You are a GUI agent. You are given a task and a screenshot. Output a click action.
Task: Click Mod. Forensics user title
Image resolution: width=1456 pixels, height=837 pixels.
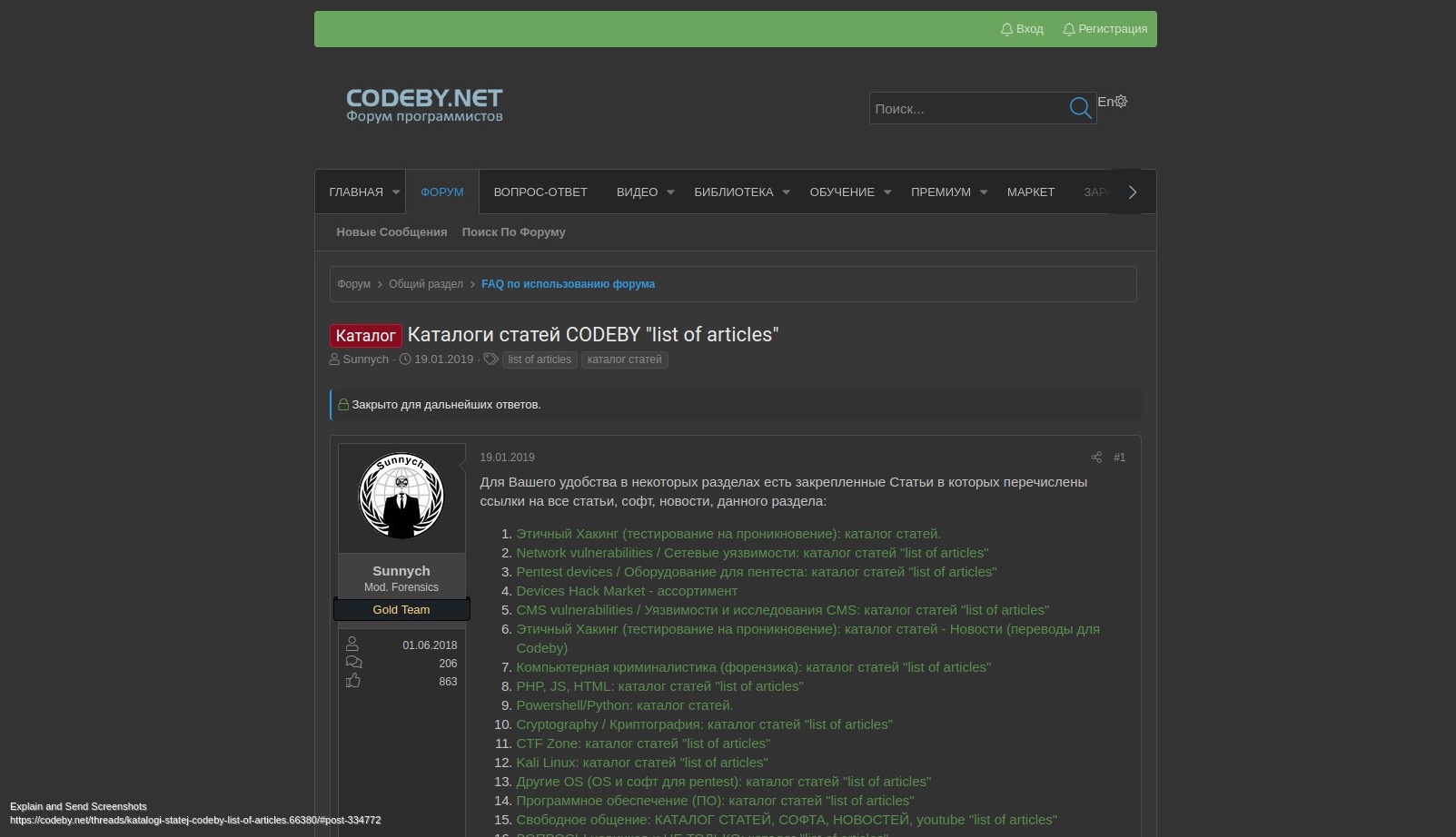401,587
